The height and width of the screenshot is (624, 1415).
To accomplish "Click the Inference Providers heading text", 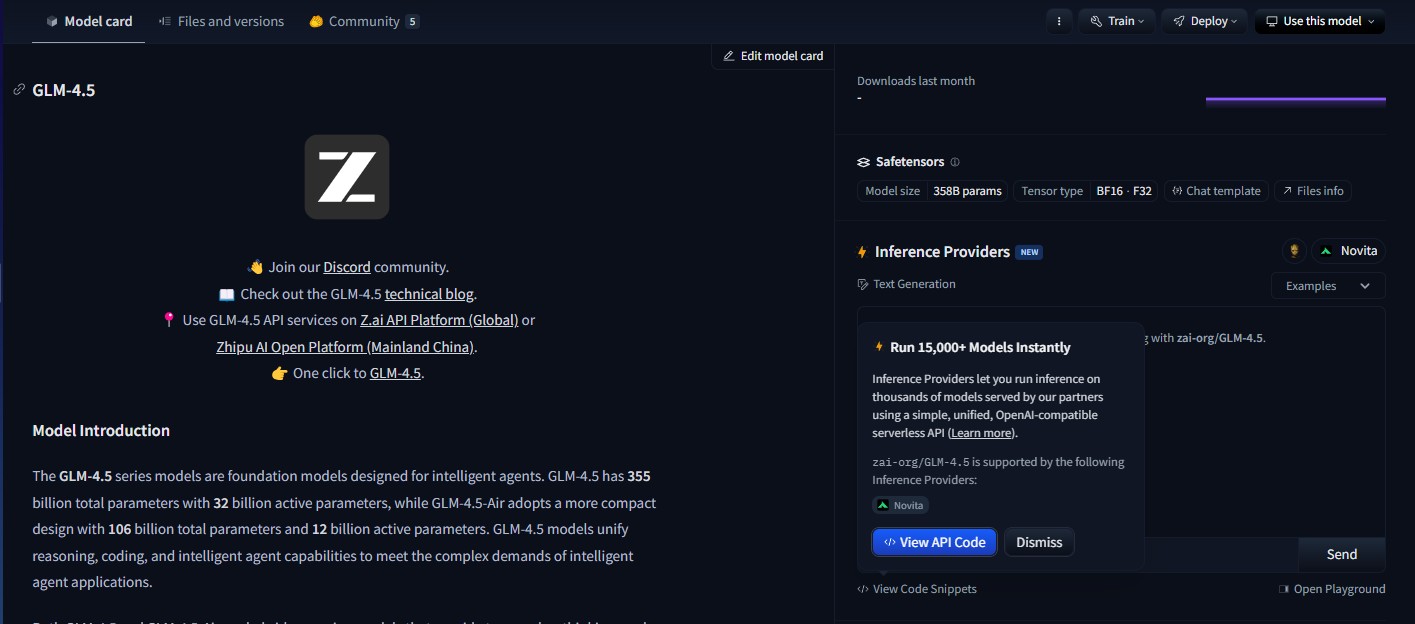I will [x=942, y=252].
